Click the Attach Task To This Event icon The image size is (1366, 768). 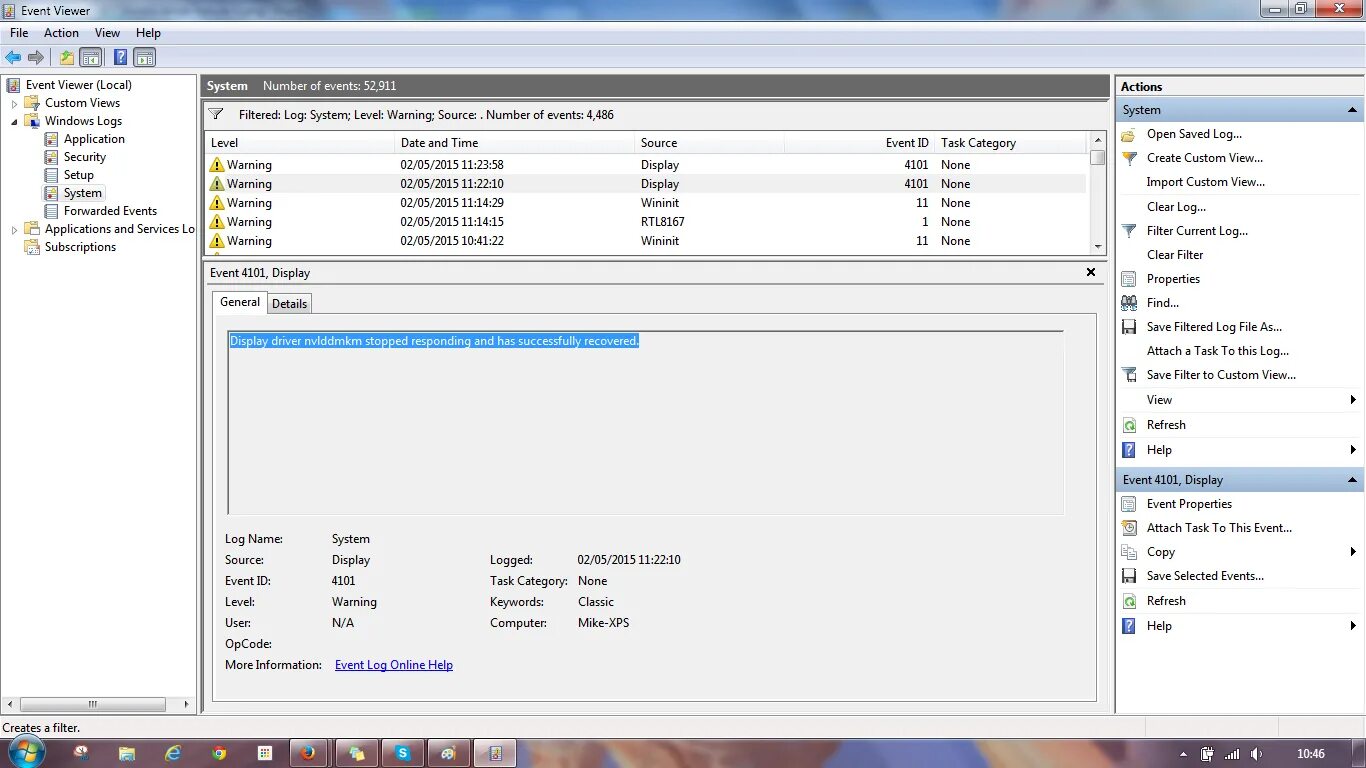(1129, 528)
